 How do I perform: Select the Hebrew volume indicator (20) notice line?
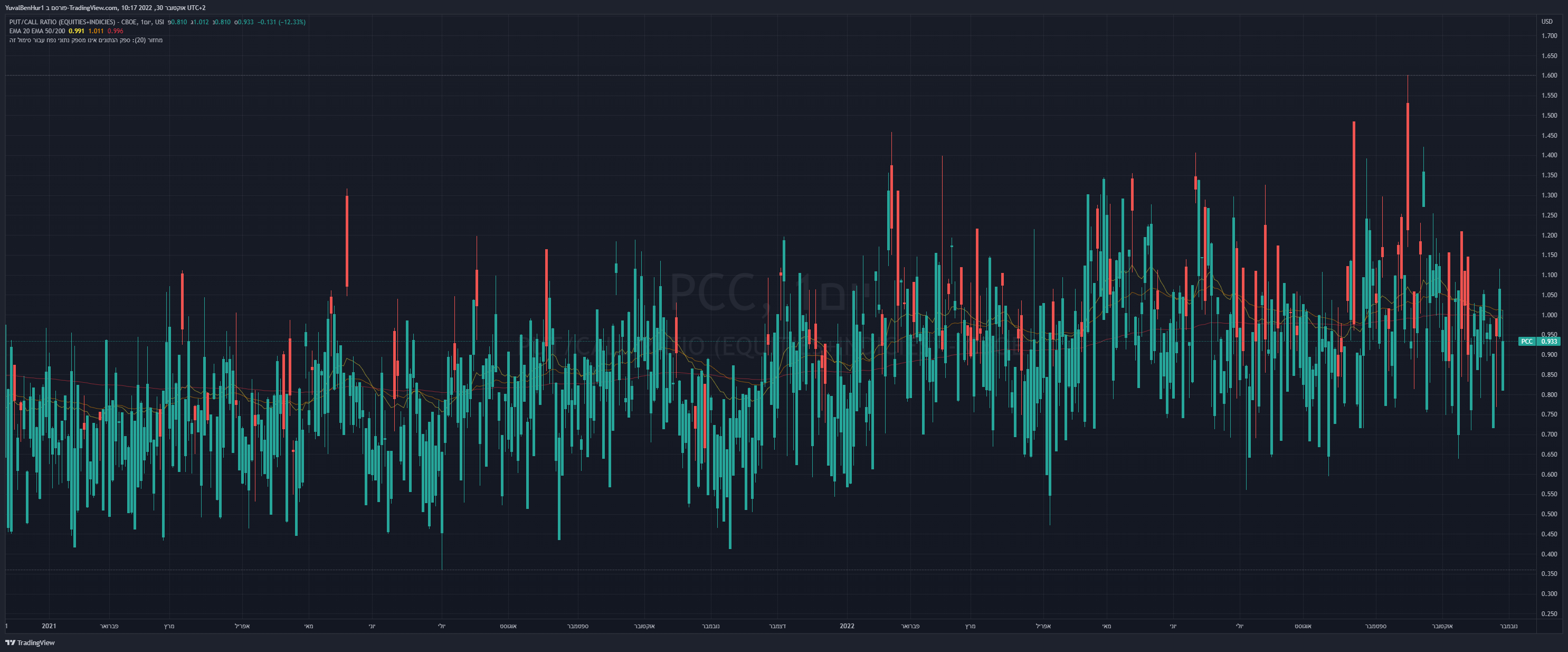86,40
